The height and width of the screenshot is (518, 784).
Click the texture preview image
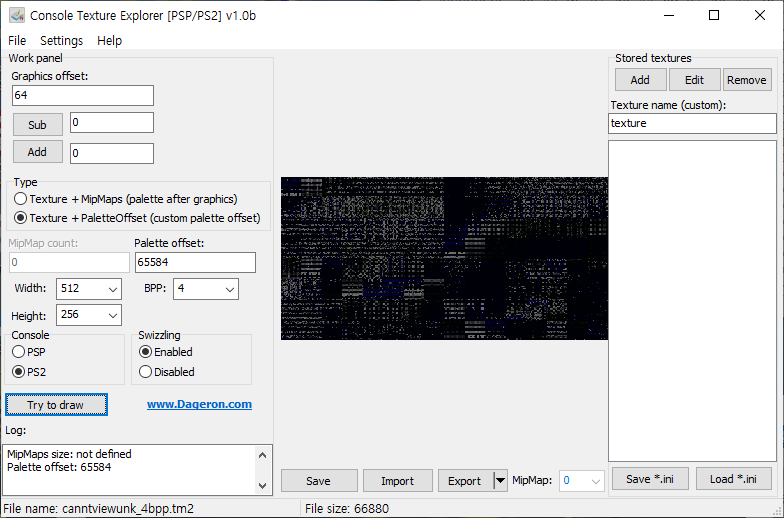point(444,258)
